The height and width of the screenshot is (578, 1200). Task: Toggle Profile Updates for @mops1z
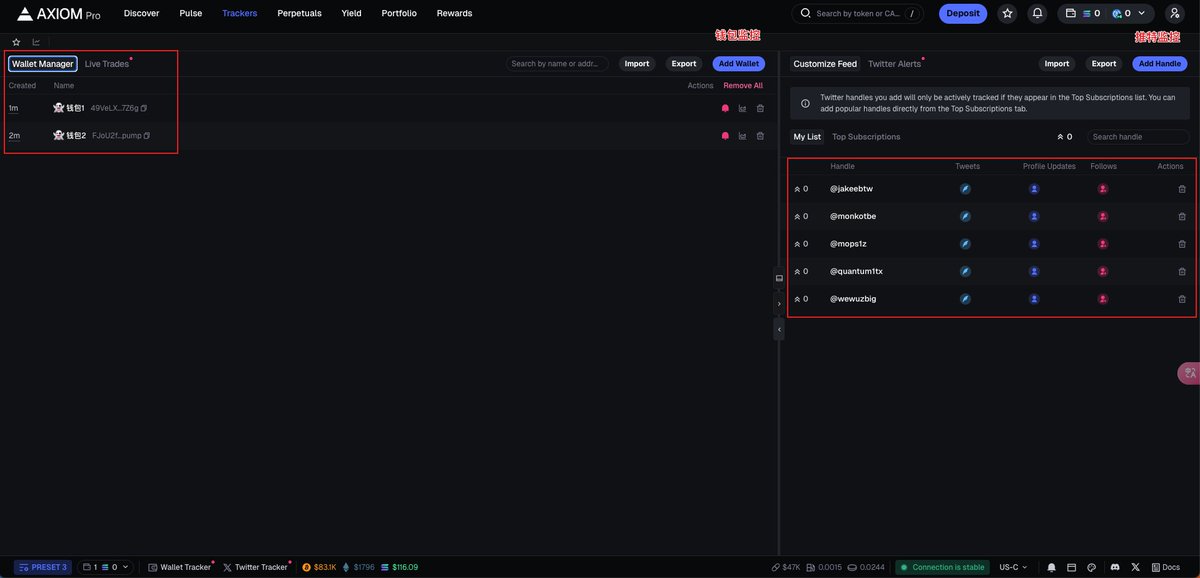pos(1034,244)
